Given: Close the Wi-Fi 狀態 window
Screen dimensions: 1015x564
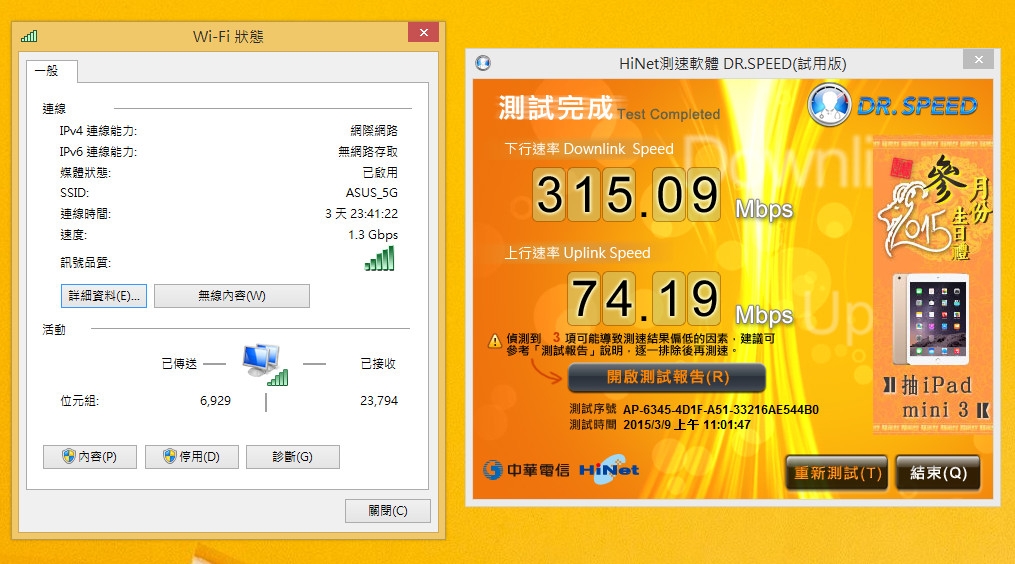Looking at the screenshot, I should (423, 32).
